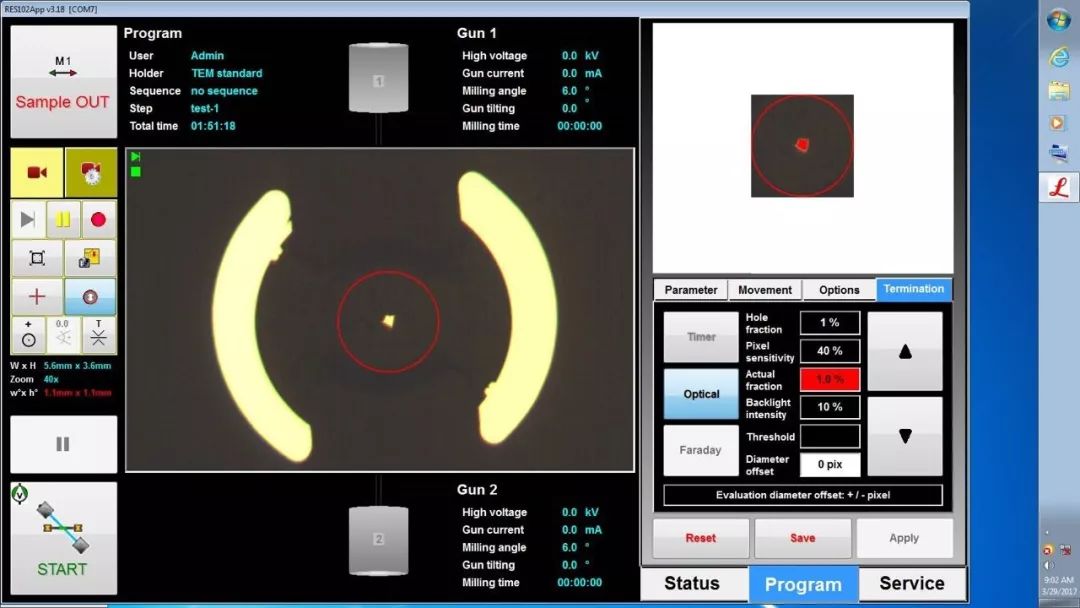Open the Movement tab
Screen dimensions: 1080x608
765,290
